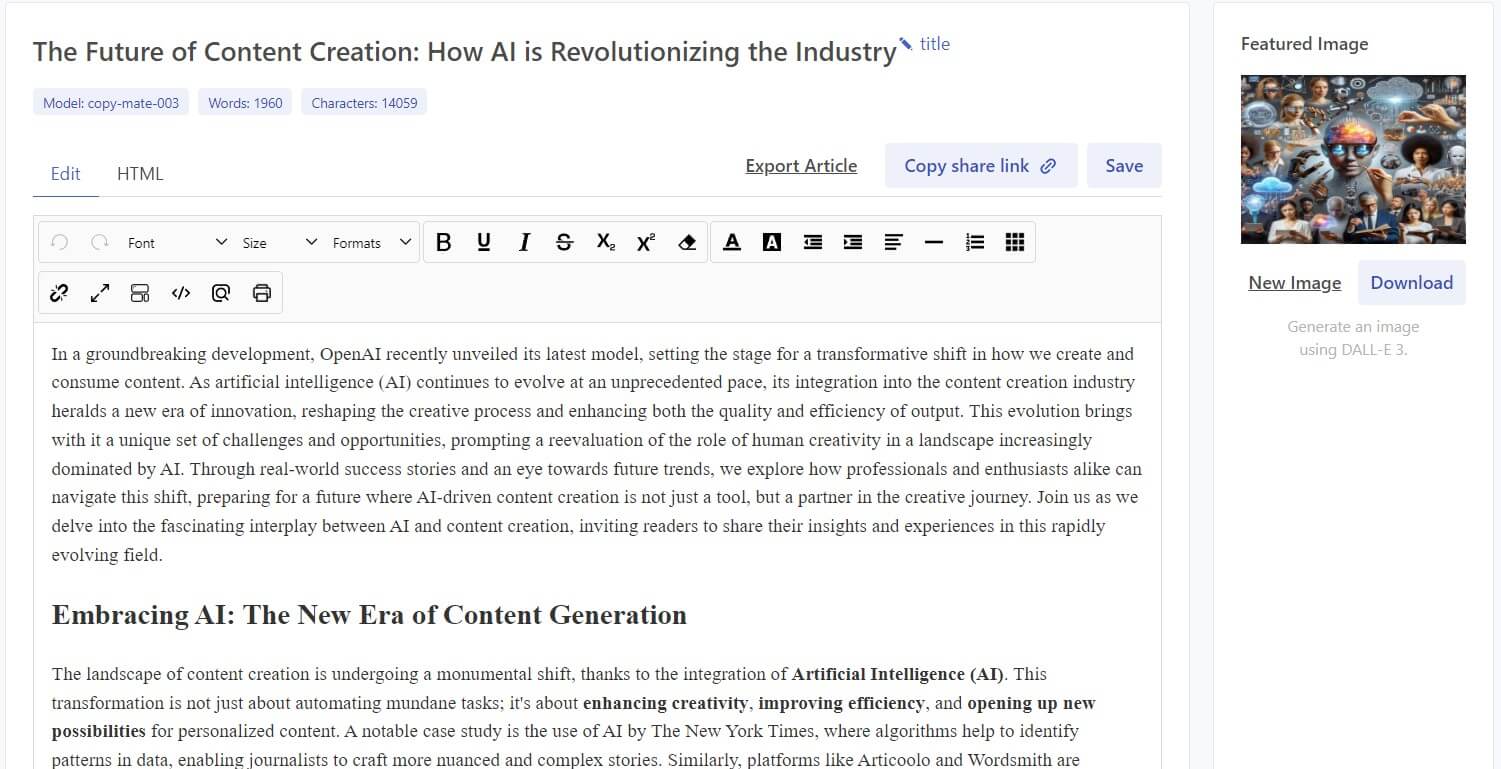Open the text alignment tool
Screen dimensions: 1501x769
click(893, 242)
